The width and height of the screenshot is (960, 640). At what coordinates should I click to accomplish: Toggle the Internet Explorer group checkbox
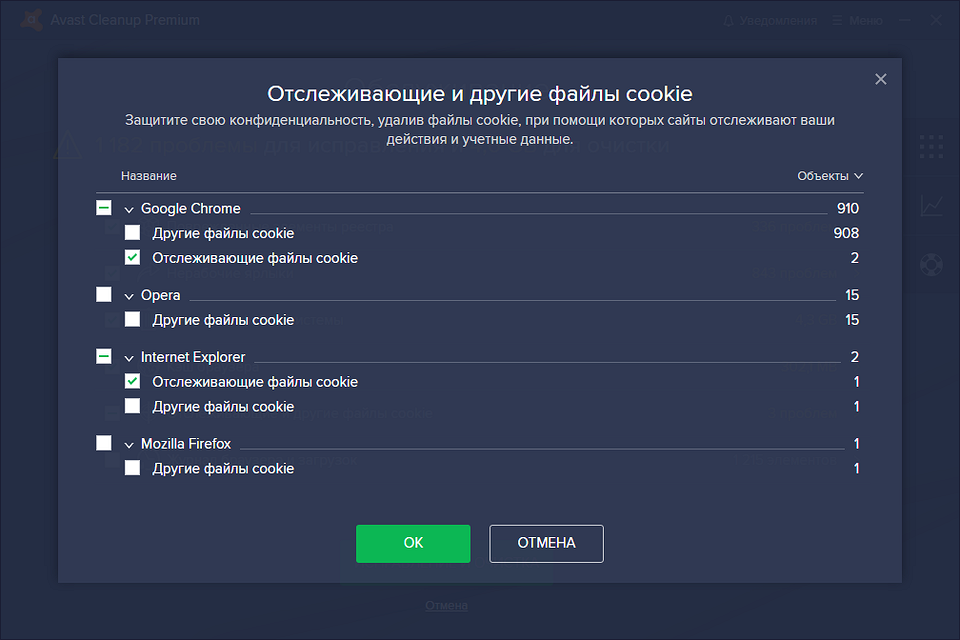click(103, 356)
